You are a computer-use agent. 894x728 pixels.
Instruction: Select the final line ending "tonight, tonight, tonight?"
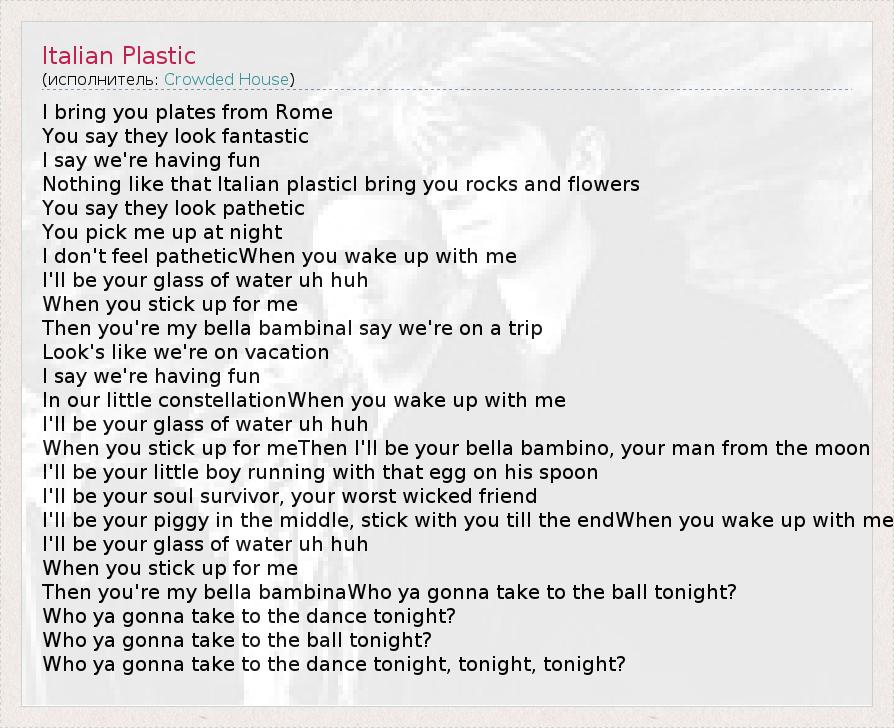[334, 664]
